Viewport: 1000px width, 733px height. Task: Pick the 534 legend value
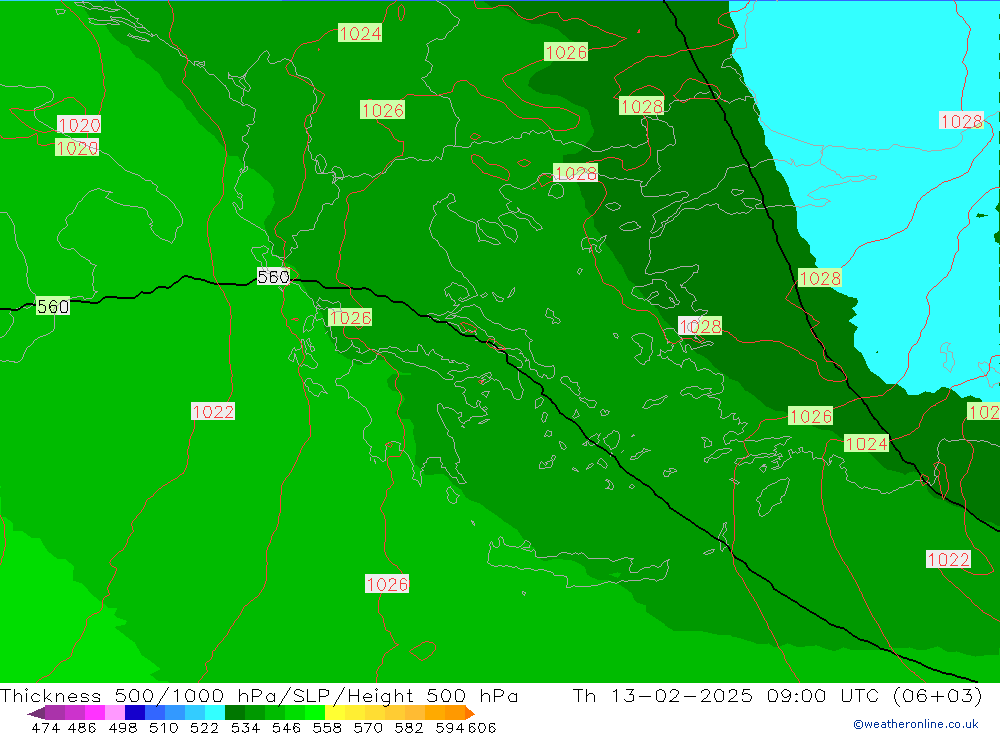(246, 727)
